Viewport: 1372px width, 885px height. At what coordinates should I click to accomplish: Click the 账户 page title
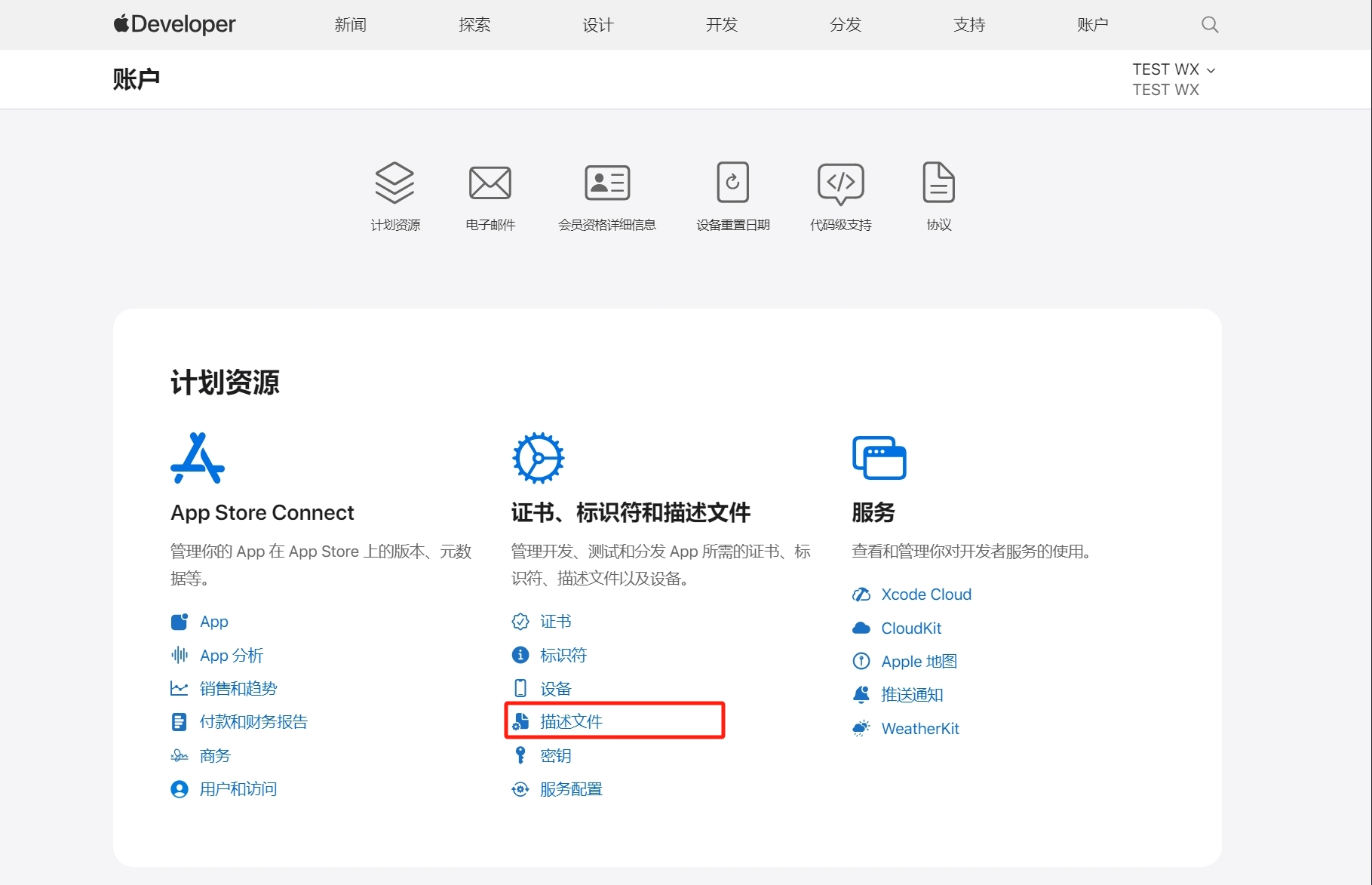(x=137, y=79)
